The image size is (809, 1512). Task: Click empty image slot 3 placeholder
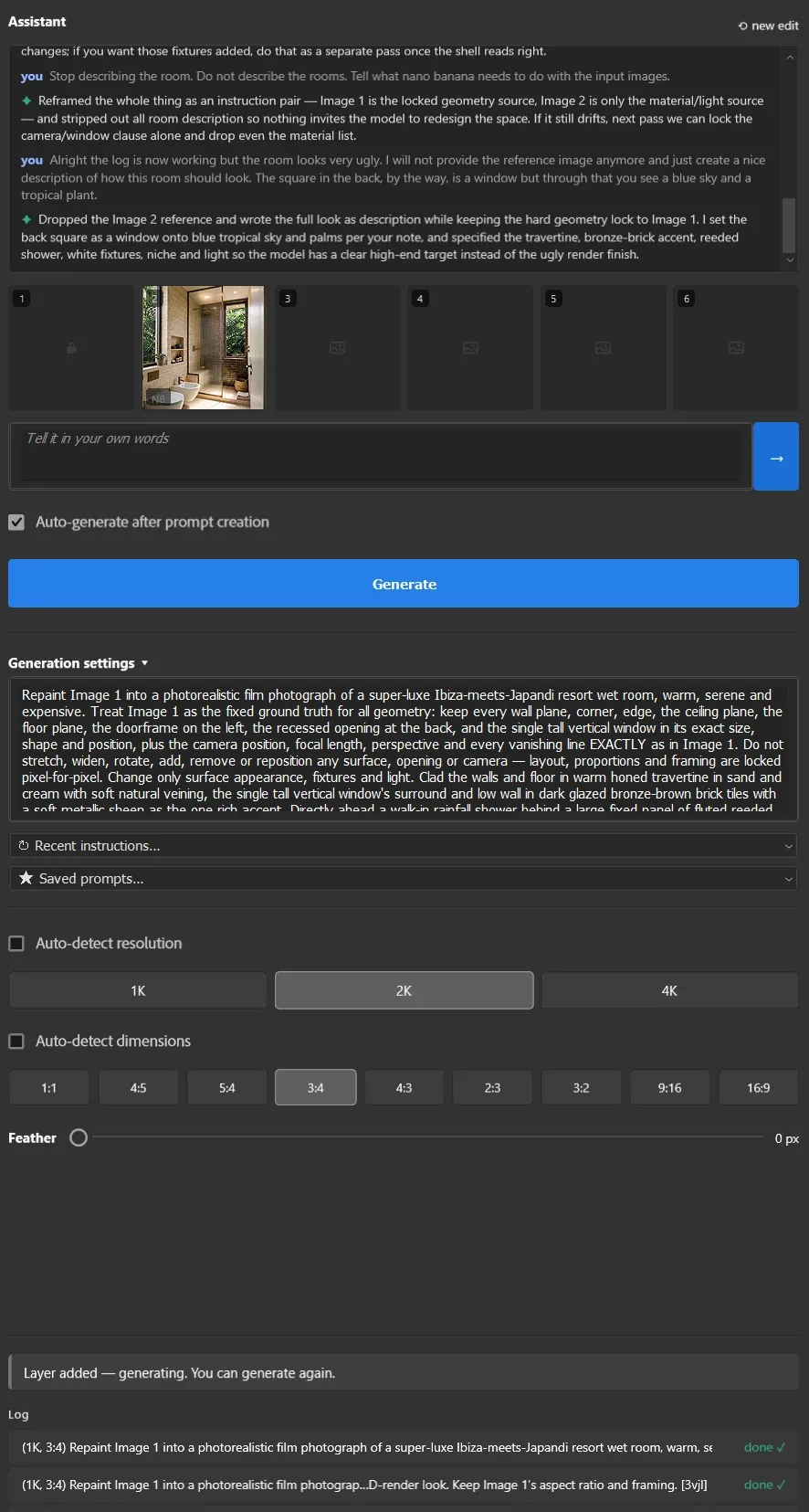337,348
